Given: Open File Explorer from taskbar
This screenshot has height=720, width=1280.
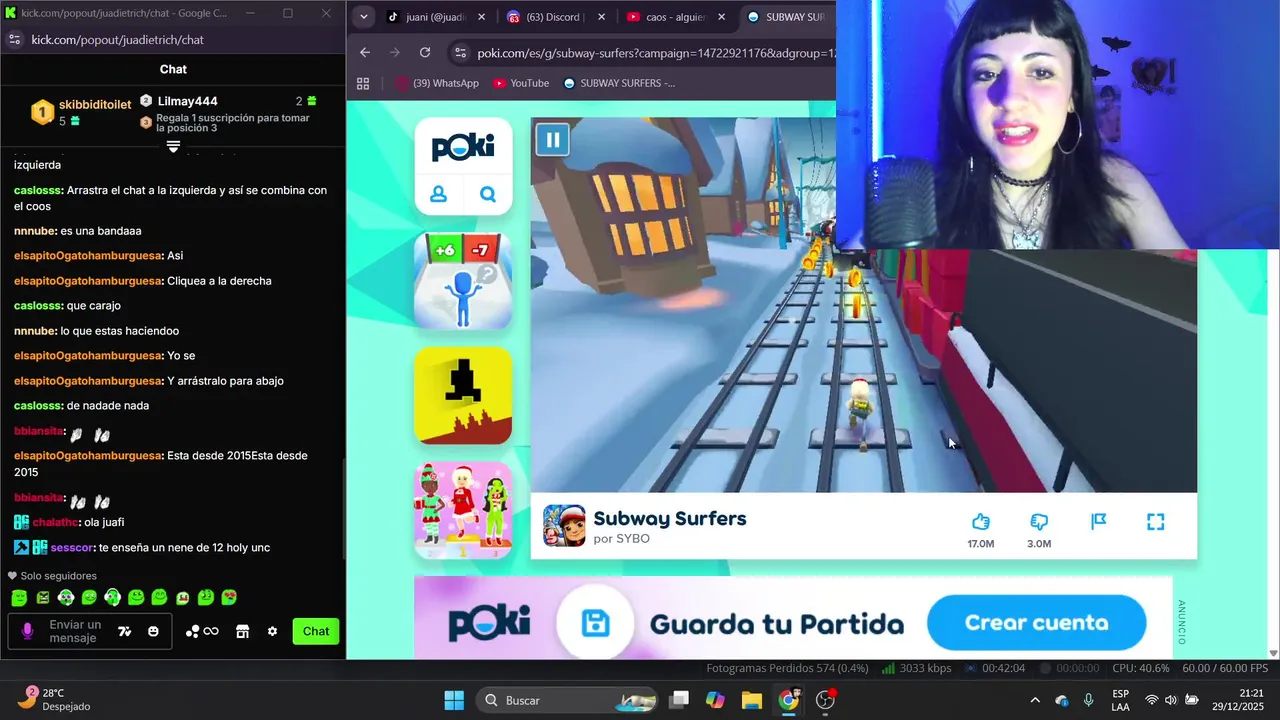Looking at the screenshot, I should click(752, 700).
